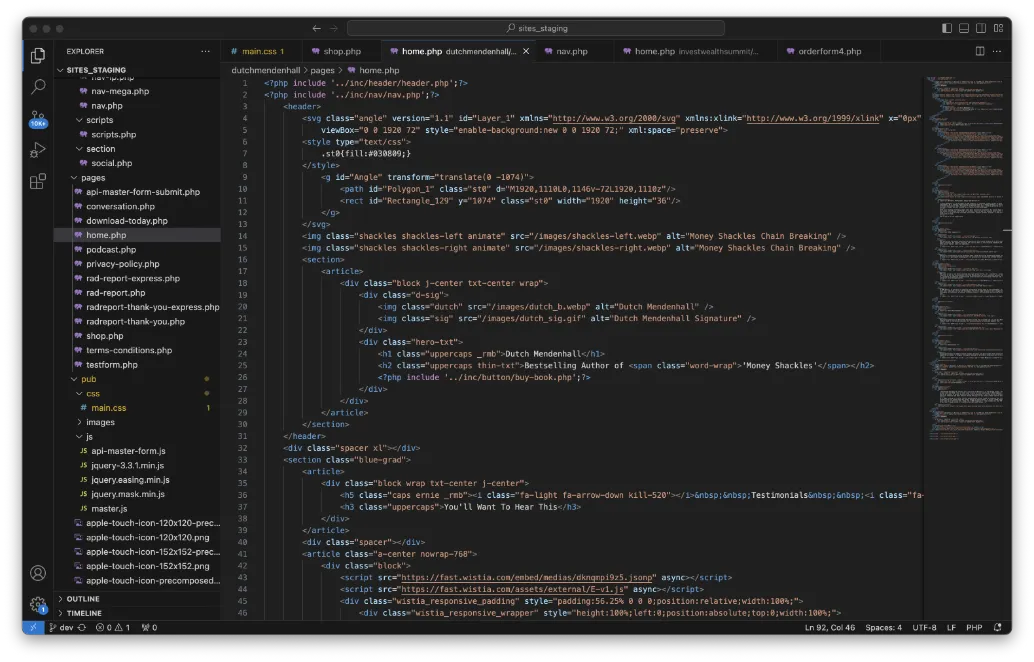1034x662 pixels.
Task: Click the sync icon beside the dev branch
Action: pyautogui.click(x=83, y=627)
